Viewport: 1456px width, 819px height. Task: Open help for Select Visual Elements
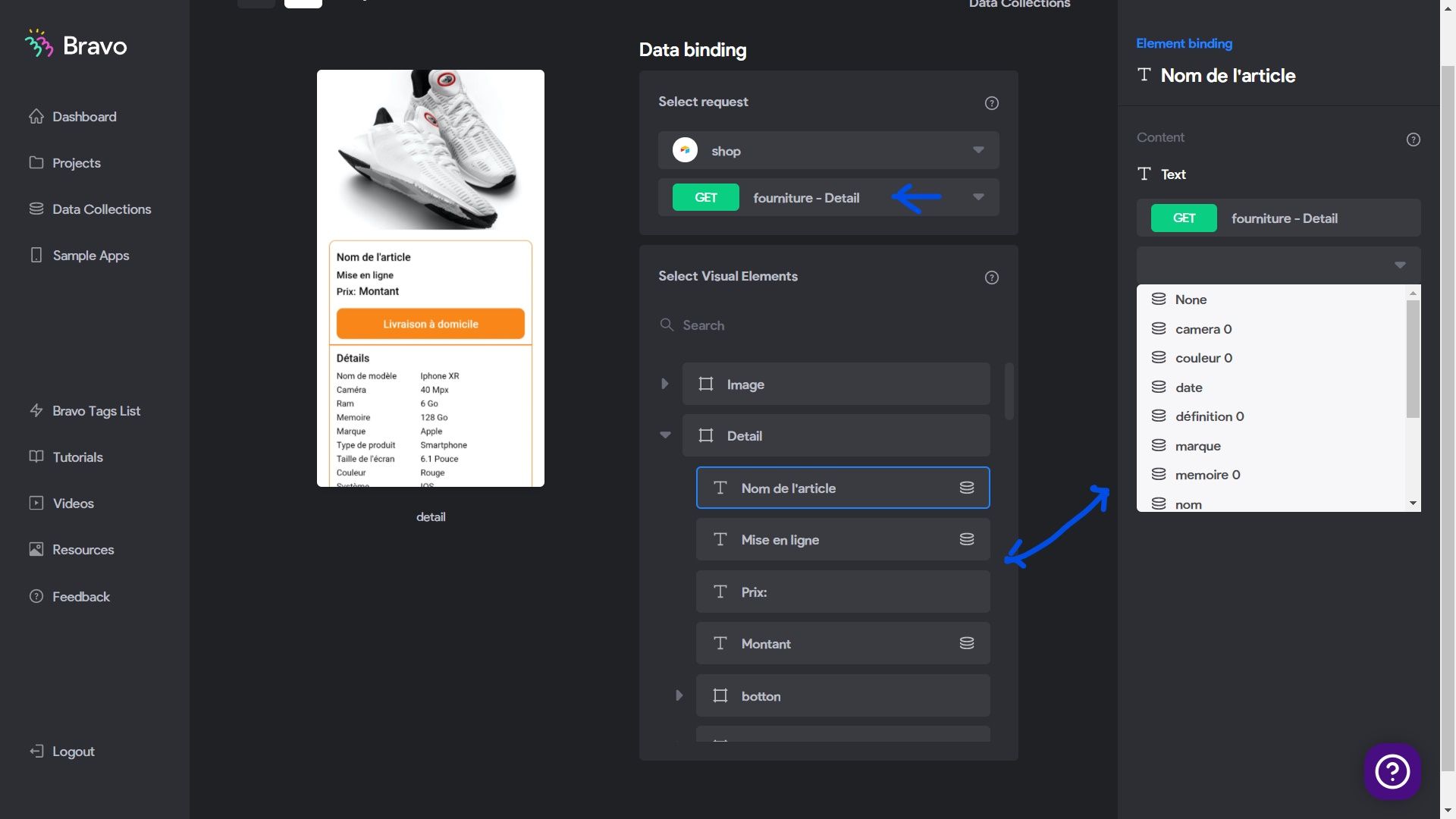(991, 278)
